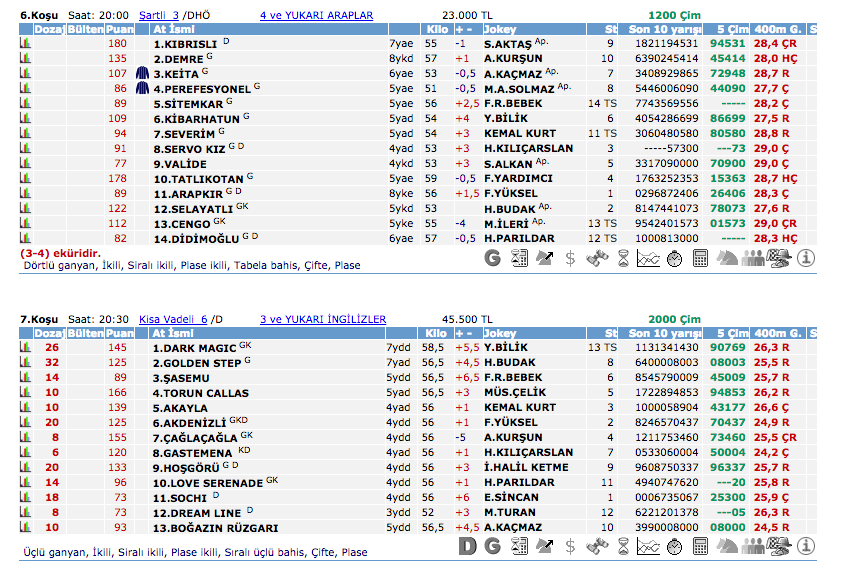Click the stopwatch icon below race 6
Screen dimensions: 842x573
point(675,258)
